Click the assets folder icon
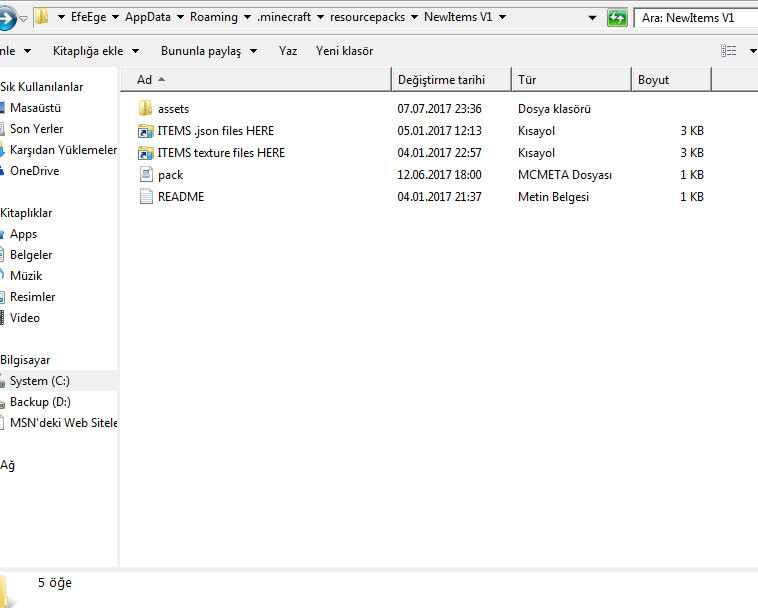The image size is (758, 608). (145, 108)
